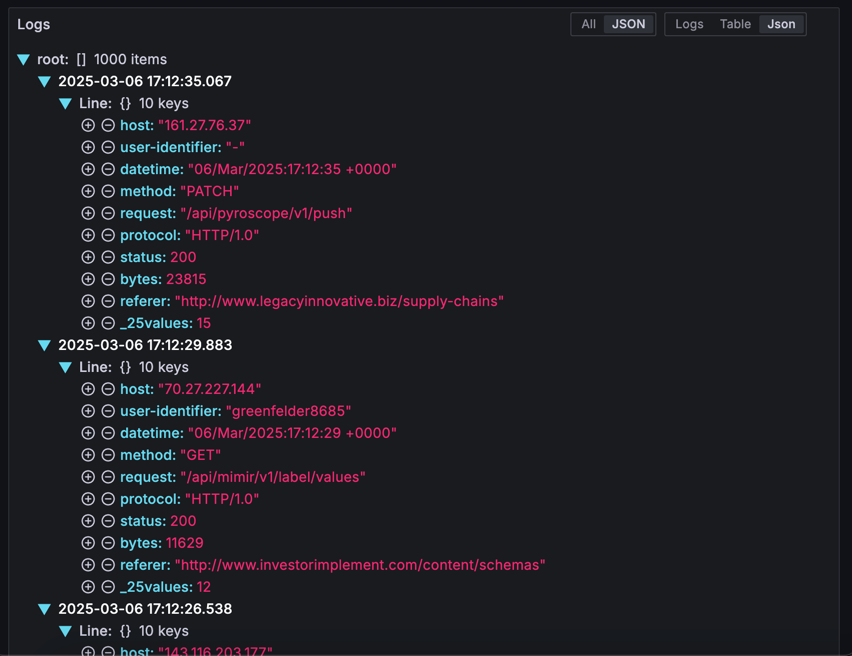Click the plus icon for datetime 06/Mar/2025:17:12:29

click(x=88, y=433)
